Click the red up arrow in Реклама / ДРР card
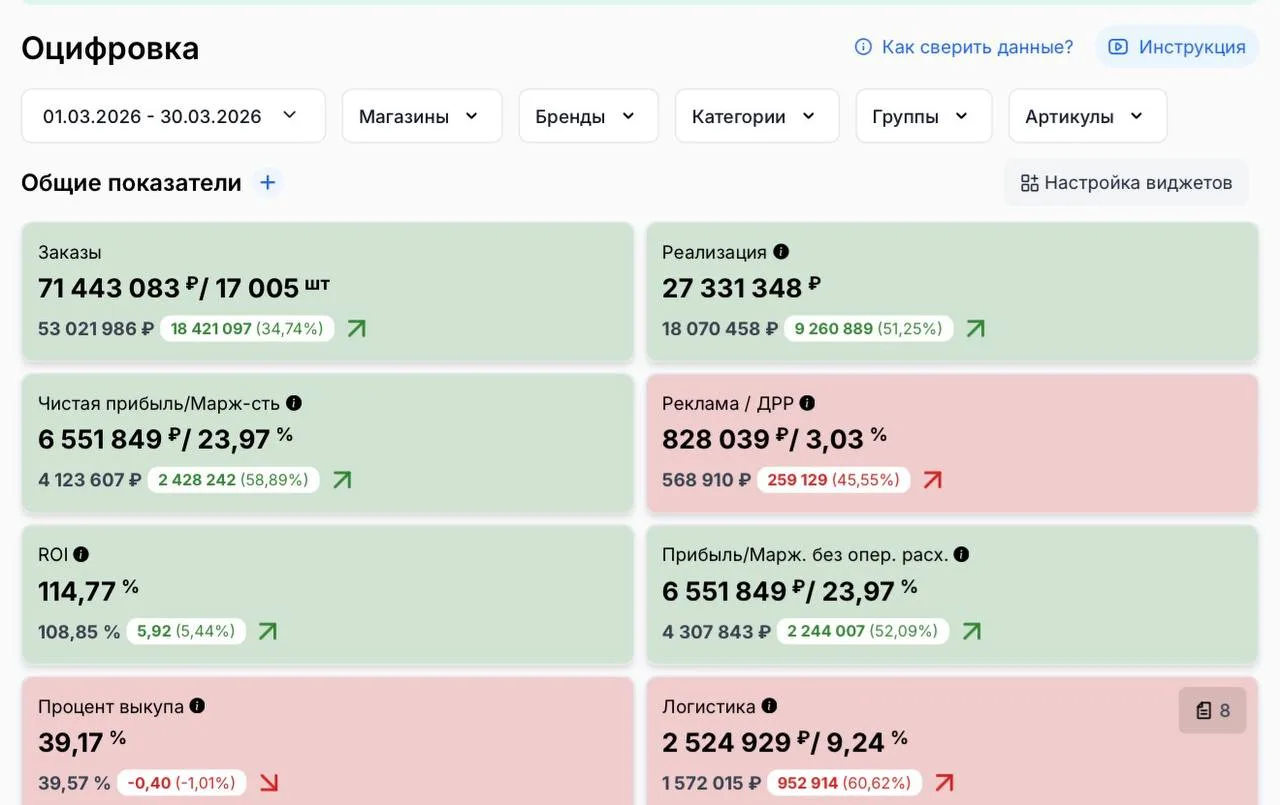This screenshot has width=1280, height=805. [932, 480]
